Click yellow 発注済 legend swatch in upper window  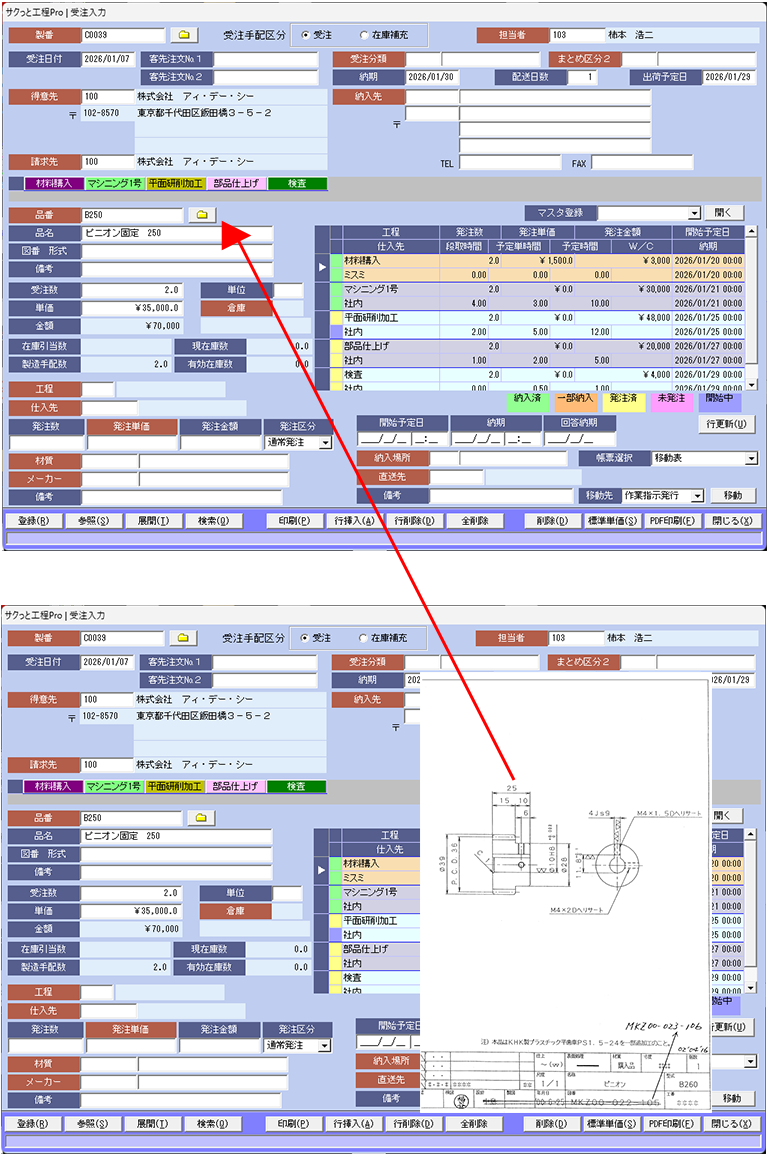(x=623, y=398)
